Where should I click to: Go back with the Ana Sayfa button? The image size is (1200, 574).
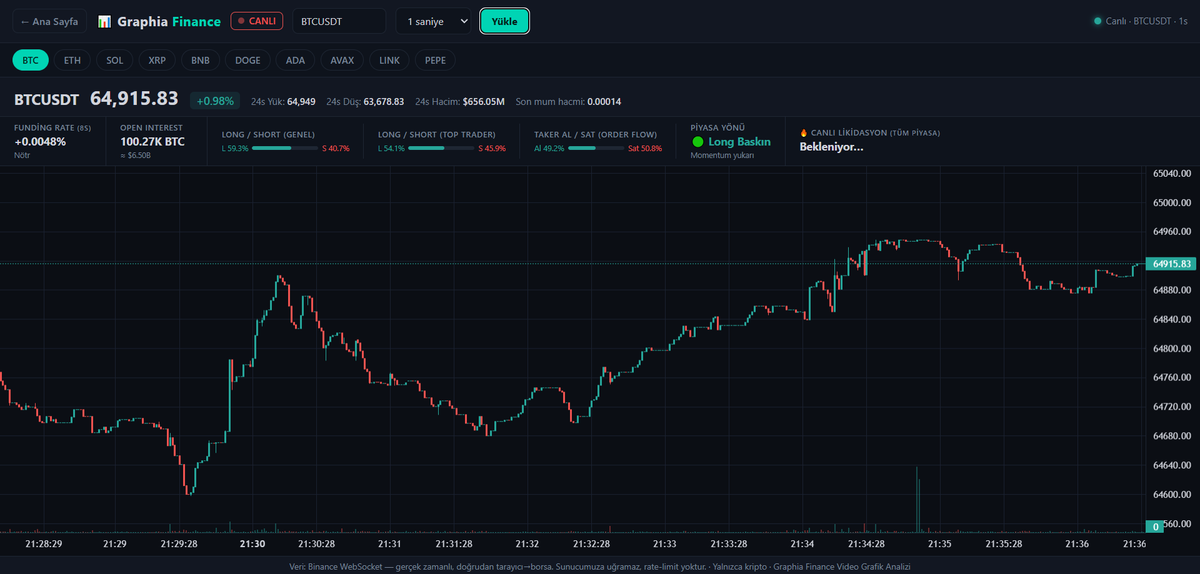point(50,21)
